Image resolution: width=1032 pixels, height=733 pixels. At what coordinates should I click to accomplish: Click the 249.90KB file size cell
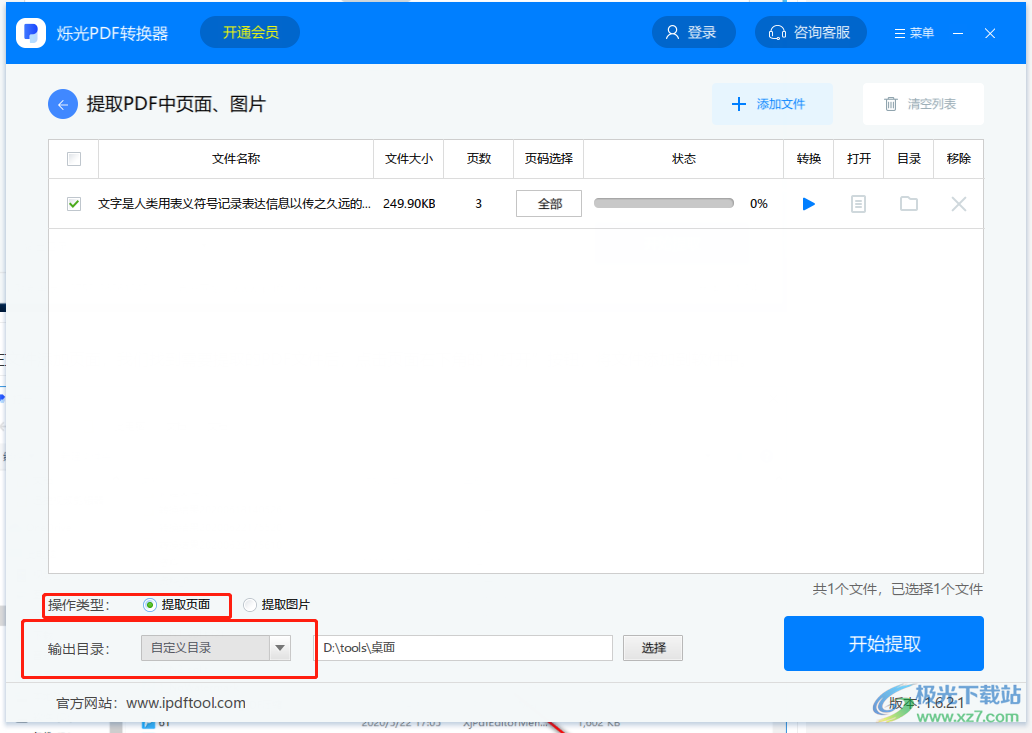point(409,204)
